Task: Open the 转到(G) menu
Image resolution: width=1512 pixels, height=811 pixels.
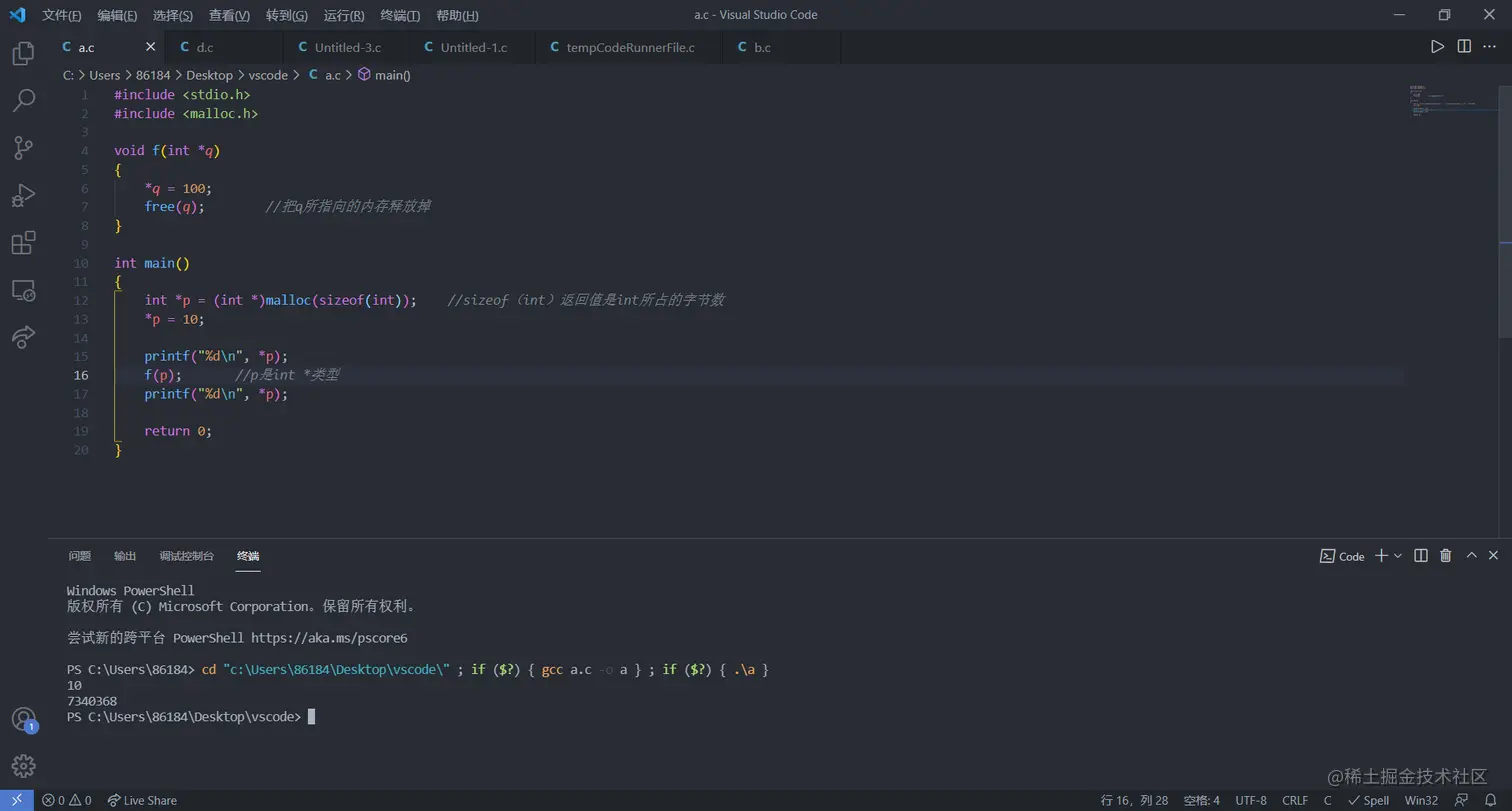Action: [x=287, y=15]
